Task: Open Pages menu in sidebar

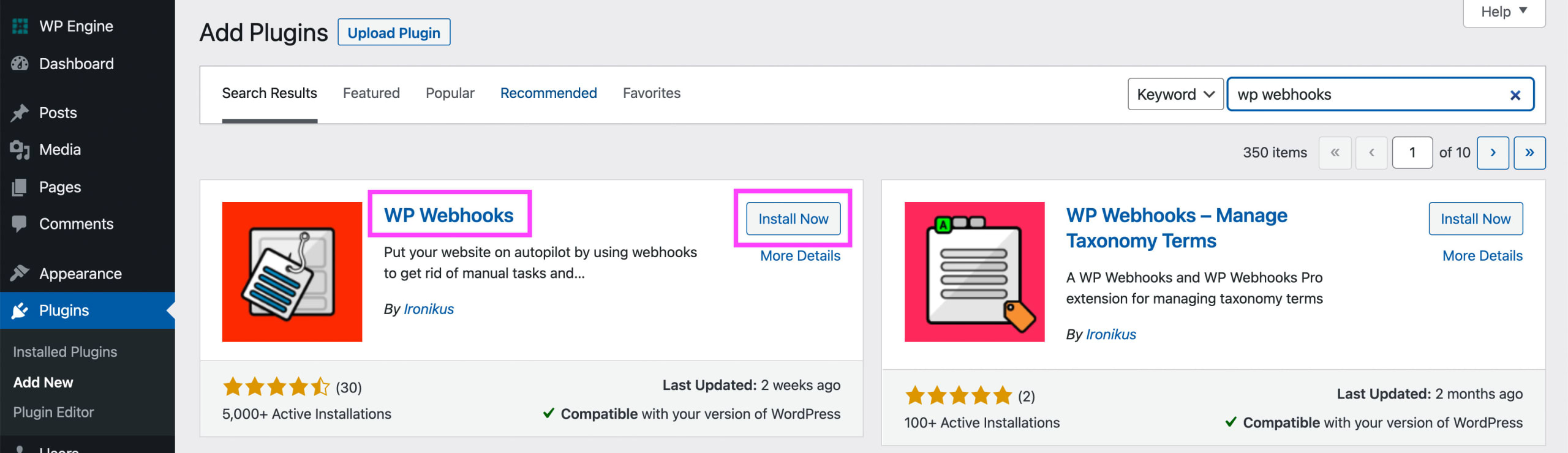Action: 60,187
